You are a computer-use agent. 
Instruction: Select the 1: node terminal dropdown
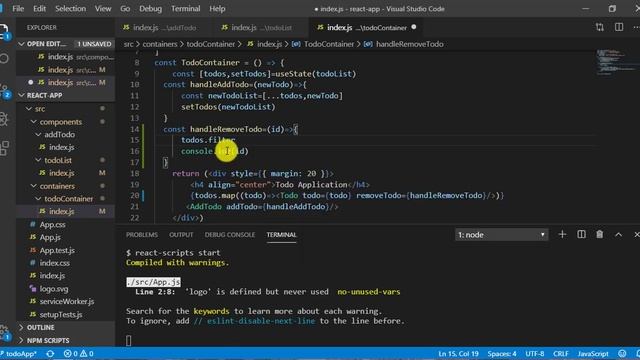[x=501, y=235]
